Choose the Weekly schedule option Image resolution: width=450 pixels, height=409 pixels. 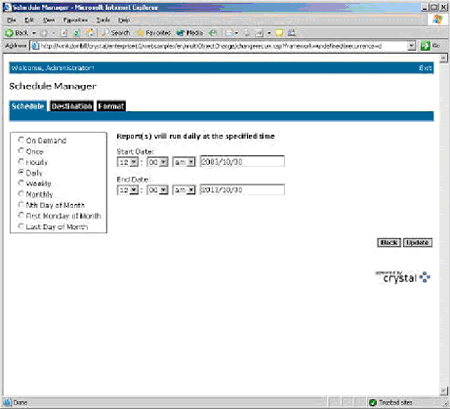coord(21,183)
